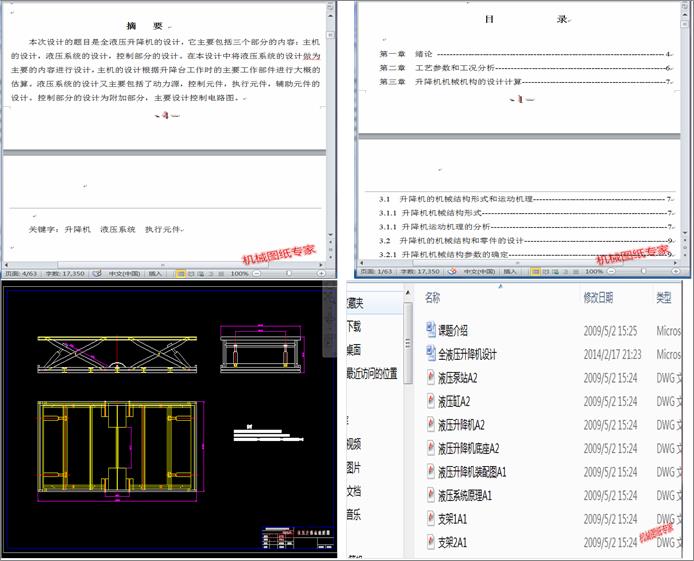
Task: Click zoom out minus in right Word window
Action: pos(611,271)
